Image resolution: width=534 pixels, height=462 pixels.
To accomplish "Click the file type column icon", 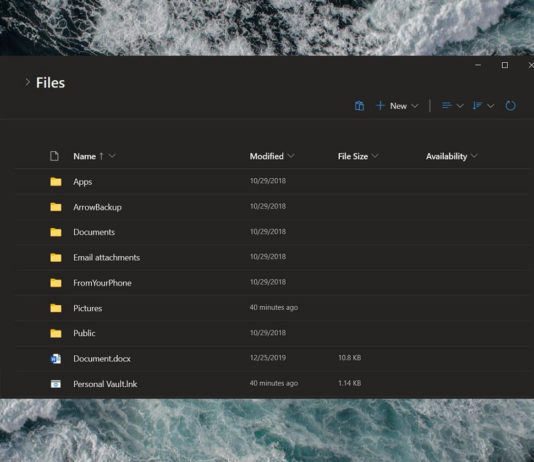I will (x=54, y=156).
